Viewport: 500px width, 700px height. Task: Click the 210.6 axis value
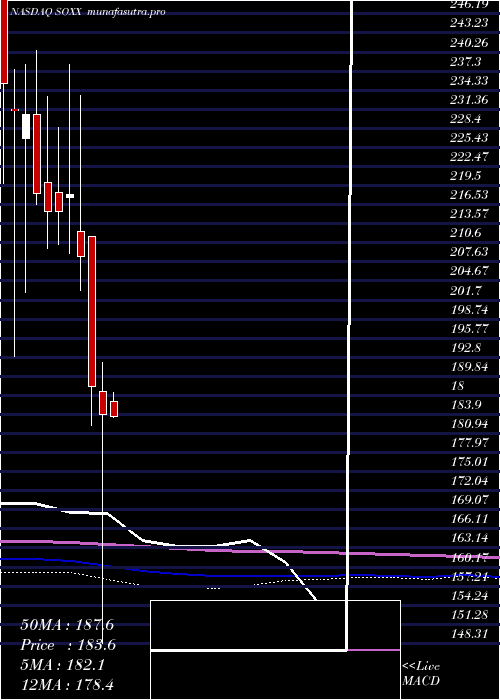click(x=466, y=233)
